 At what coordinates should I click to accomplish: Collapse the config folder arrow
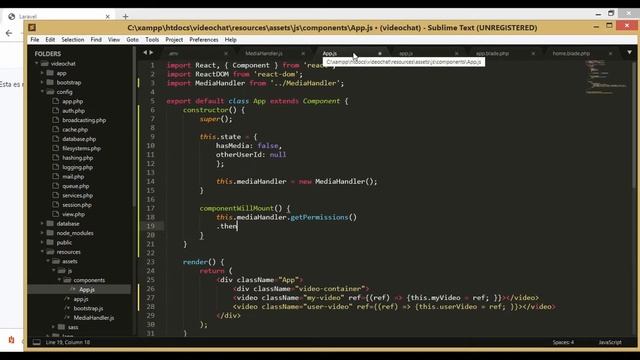[x=42, y=92]
